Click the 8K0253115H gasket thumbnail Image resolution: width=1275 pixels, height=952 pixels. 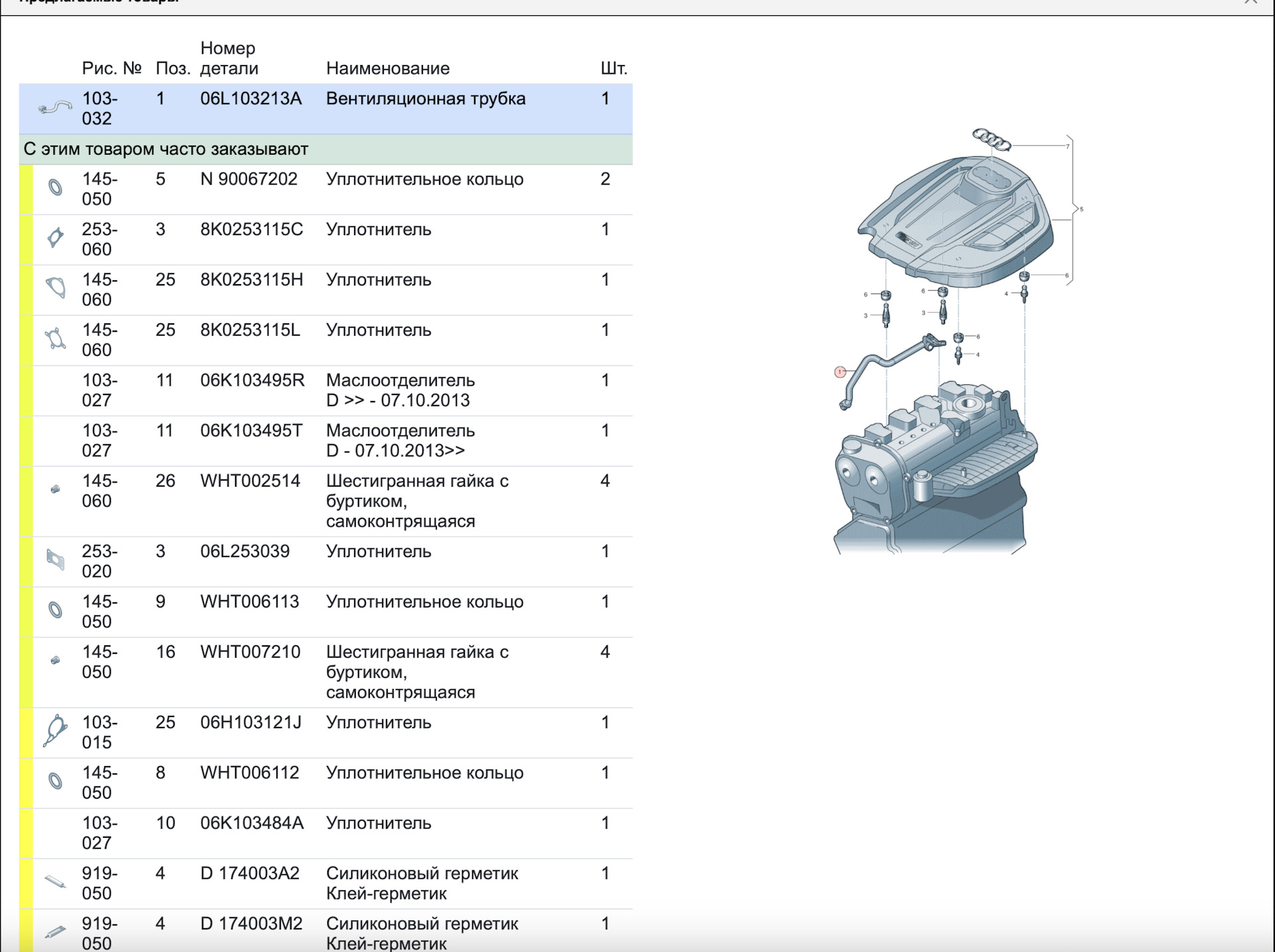pos(56,287)
